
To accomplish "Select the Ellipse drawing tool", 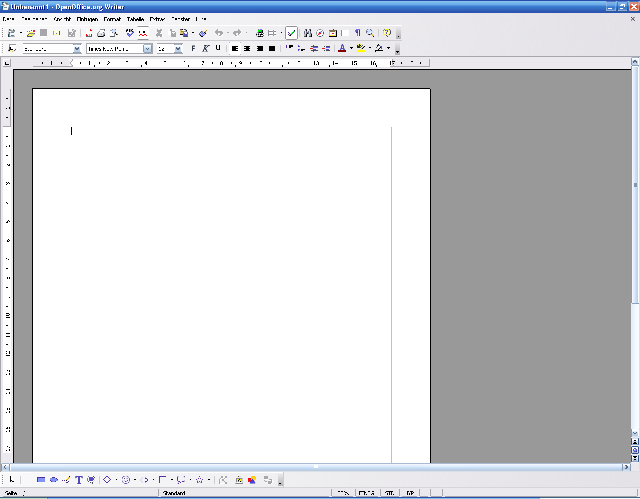I will click(x=53, y=480).
